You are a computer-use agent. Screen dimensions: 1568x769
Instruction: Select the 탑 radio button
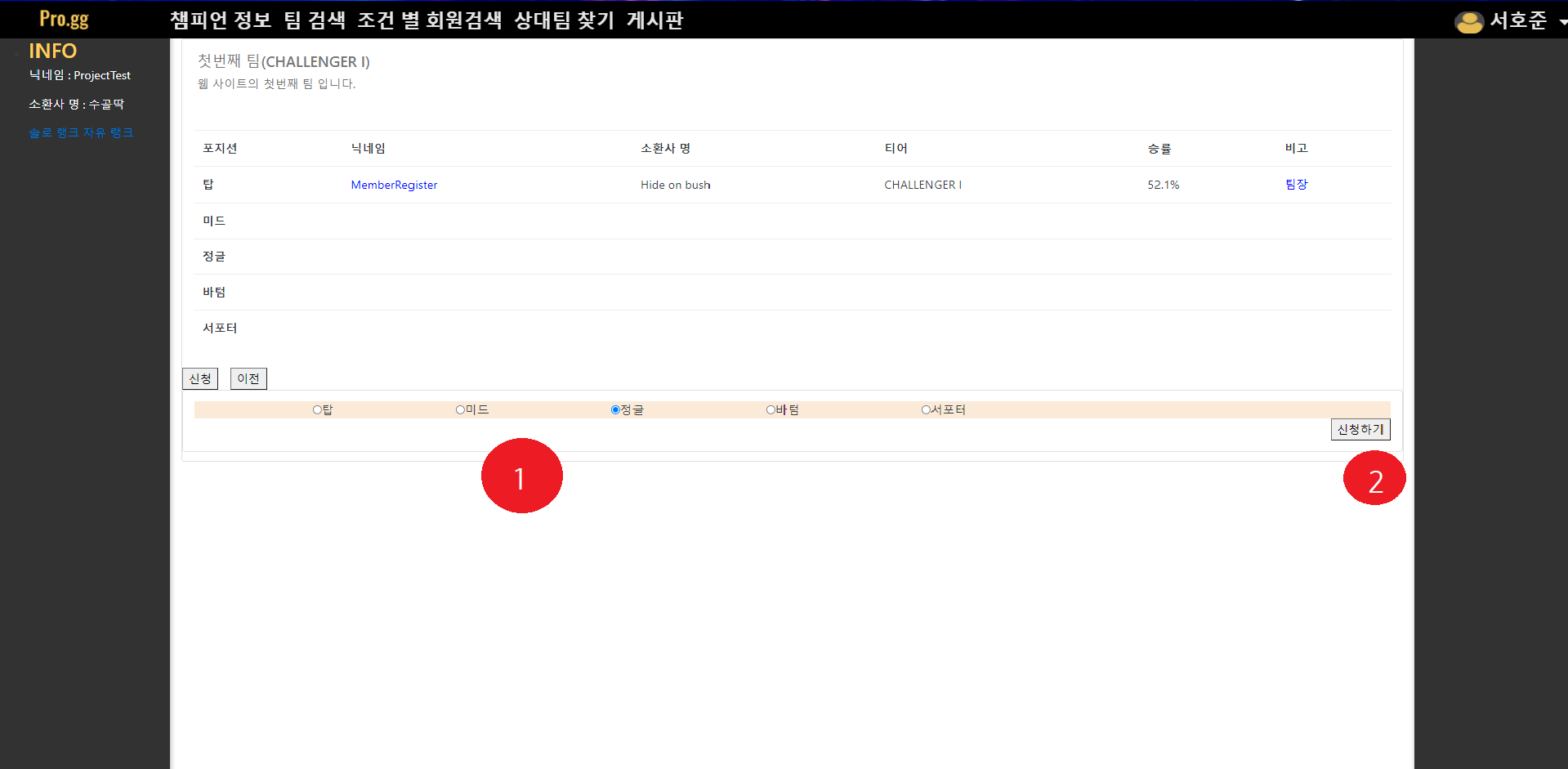click(317, 410)
